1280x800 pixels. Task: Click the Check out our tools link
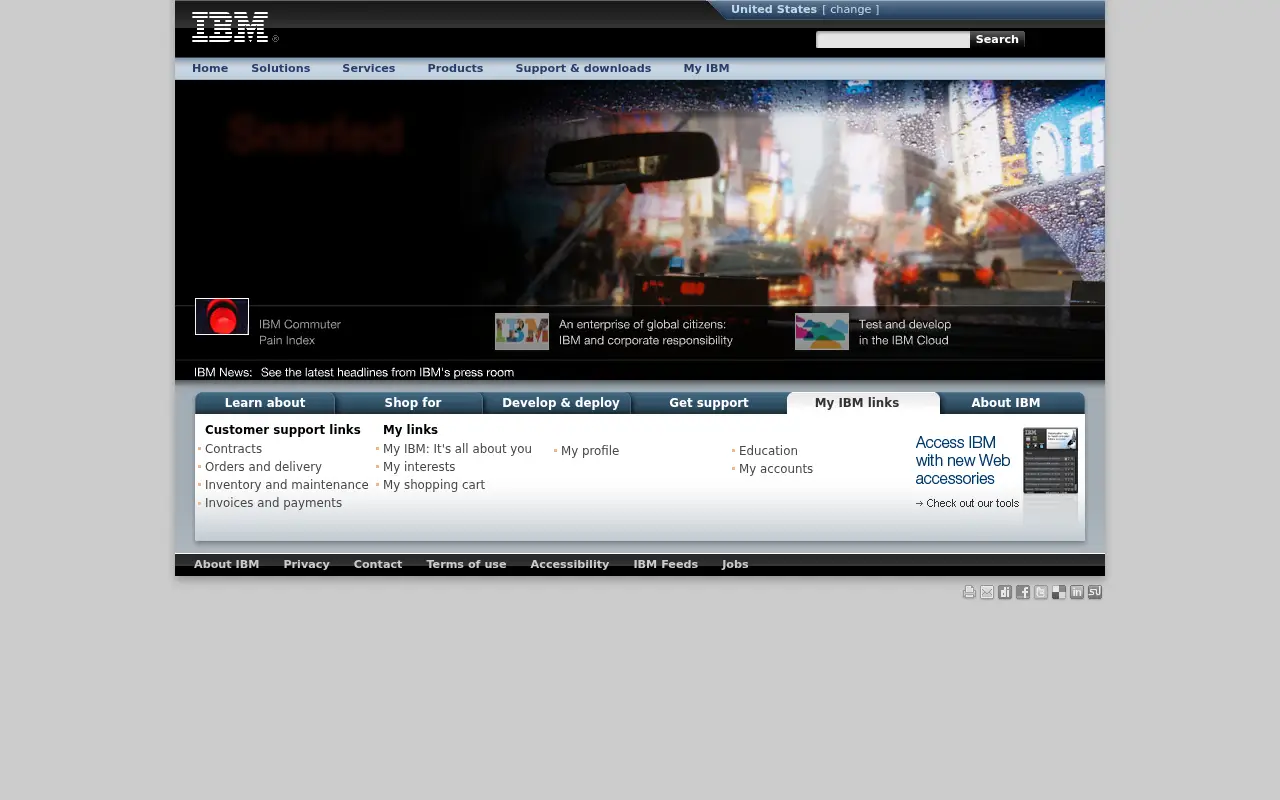968,503
